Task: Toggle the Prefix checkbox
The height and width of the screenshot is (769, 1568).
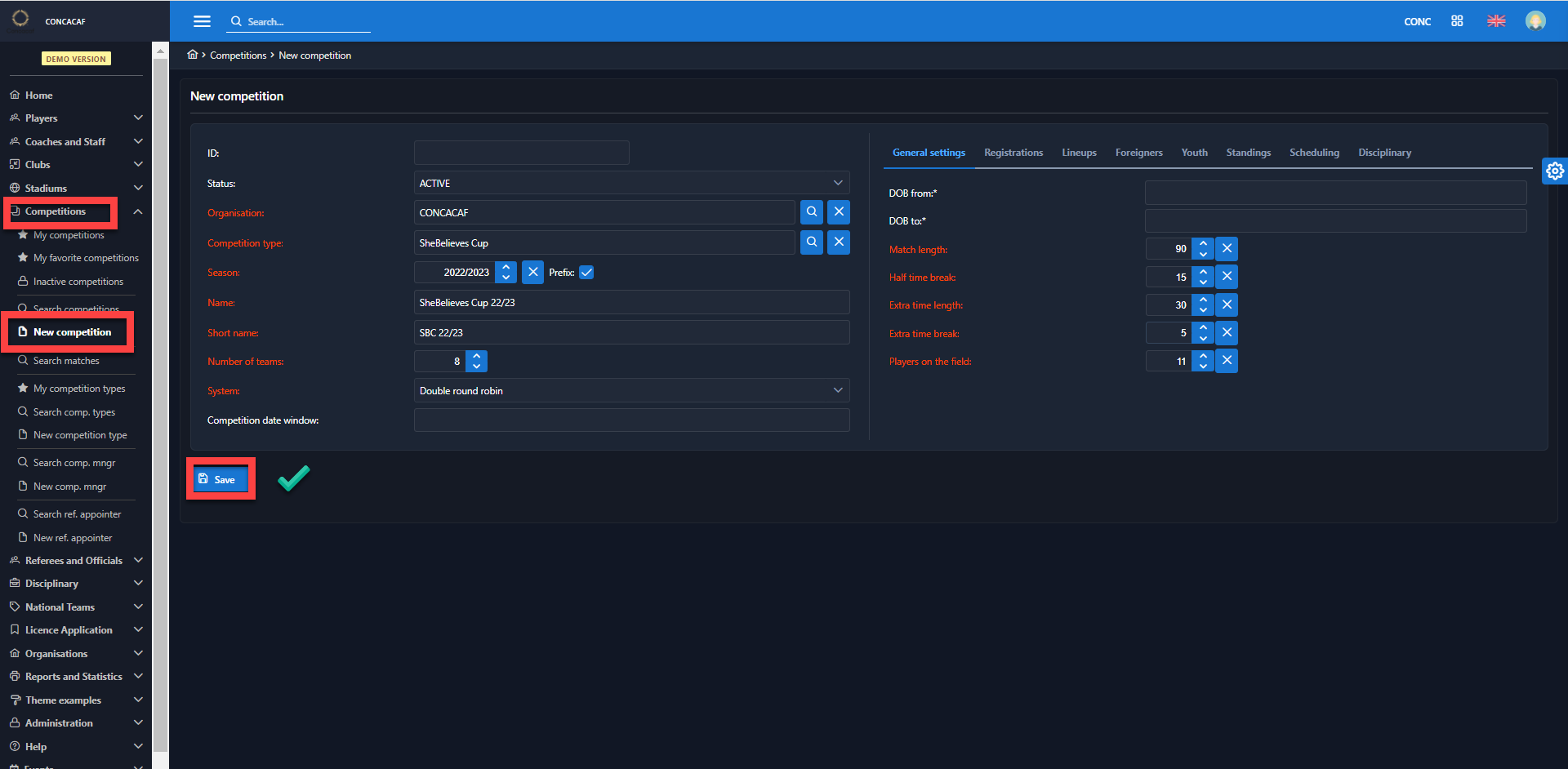Action: [x=586, y=272]
